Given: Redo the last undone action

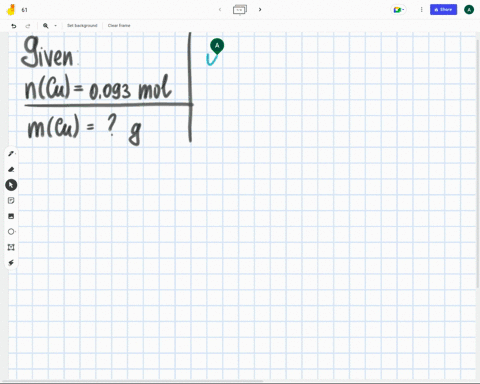Looking at the screenshot, I should click(28, 26).
